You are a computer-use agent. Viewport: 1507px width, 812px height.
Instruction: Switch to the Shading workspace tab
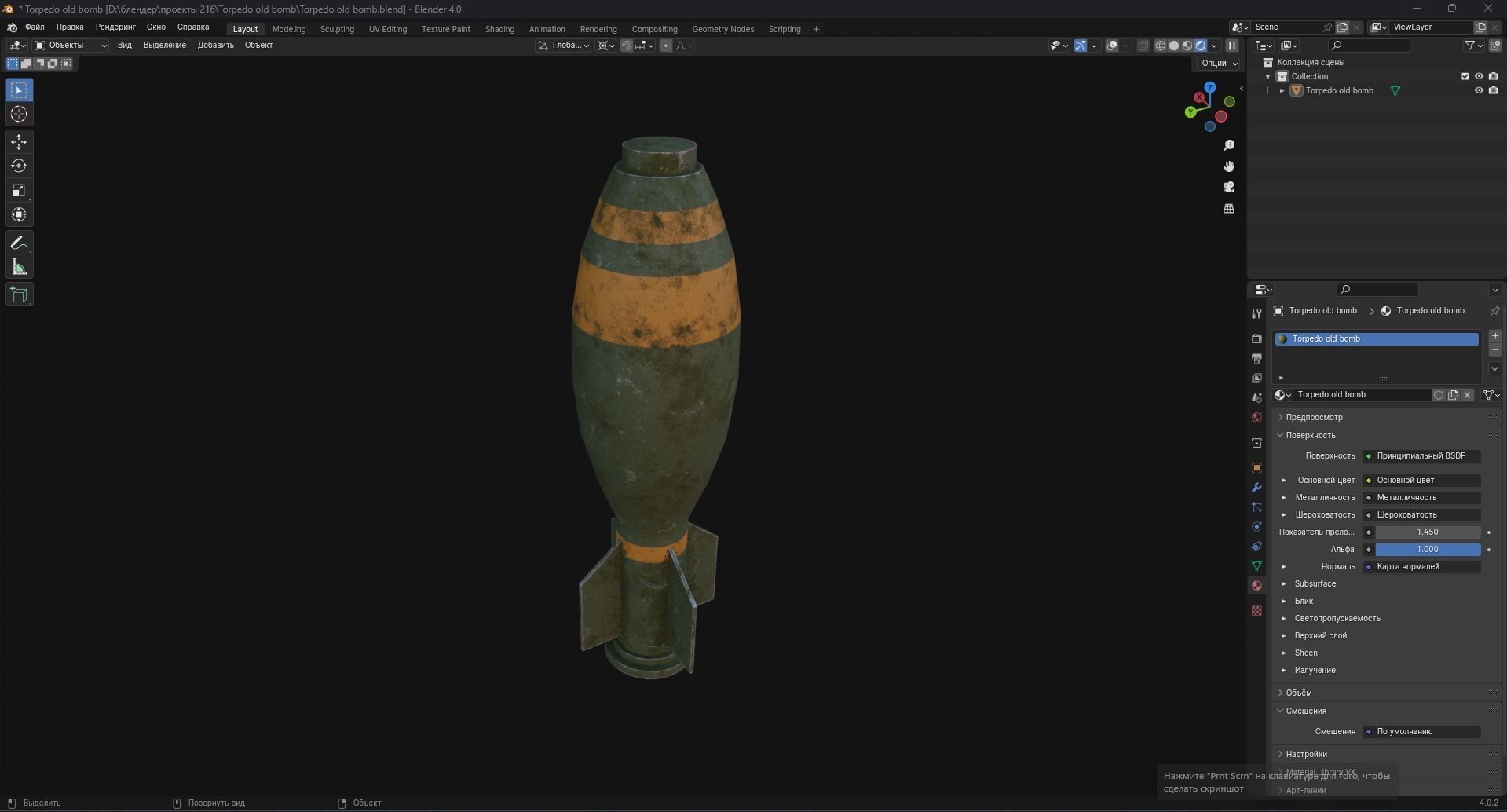pyautogui.click(x=499, y=29)
